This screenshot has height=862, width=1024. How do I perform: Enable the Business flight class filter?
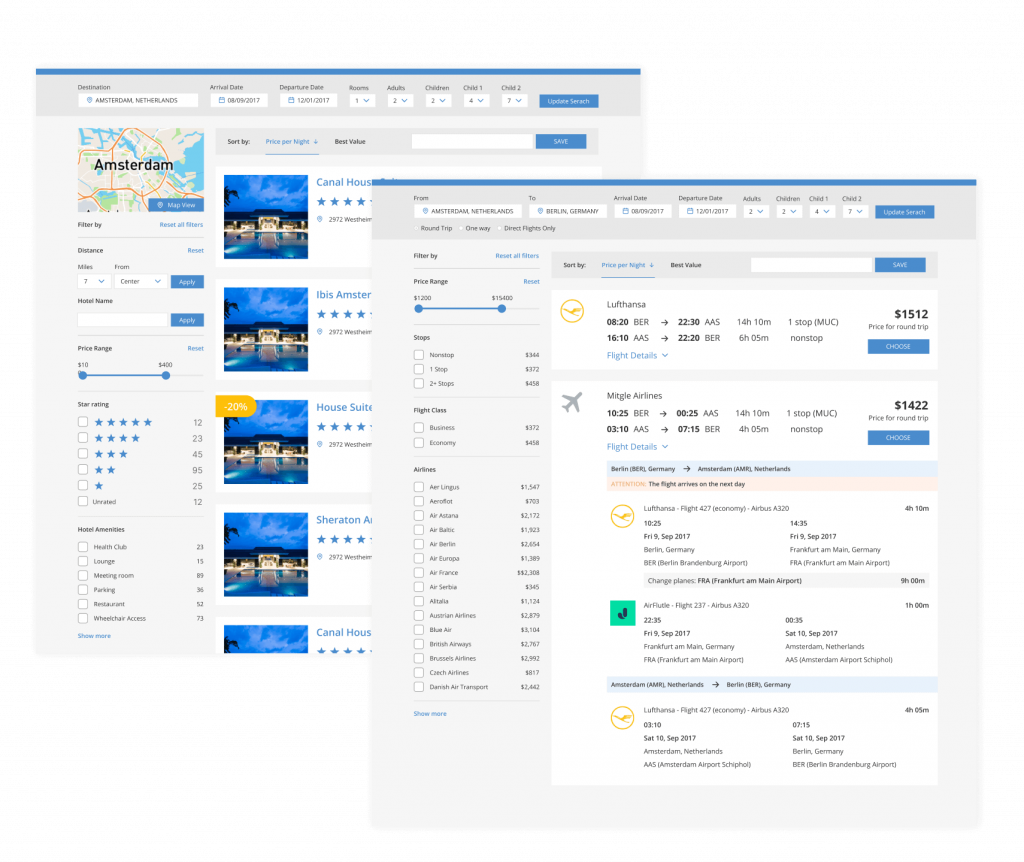[419, 426]
